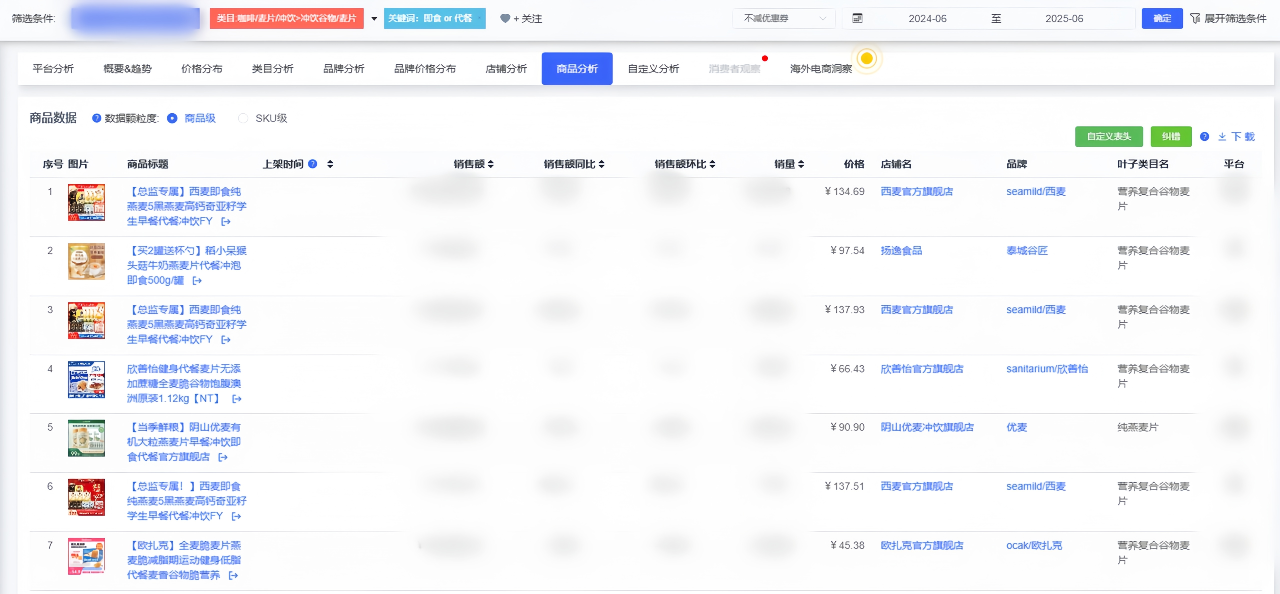The image size is (1280, 594).
Task: Open external link icon for product row 3
Action: (226, 339)
